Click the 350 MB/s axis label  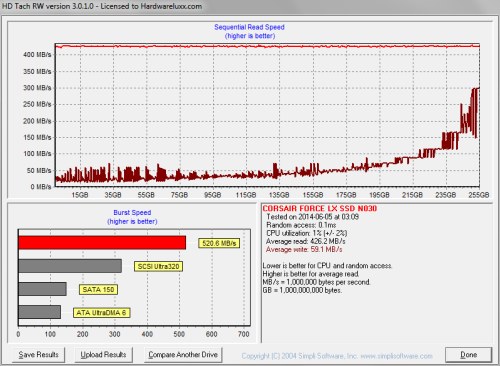click(x=37, y=71)
